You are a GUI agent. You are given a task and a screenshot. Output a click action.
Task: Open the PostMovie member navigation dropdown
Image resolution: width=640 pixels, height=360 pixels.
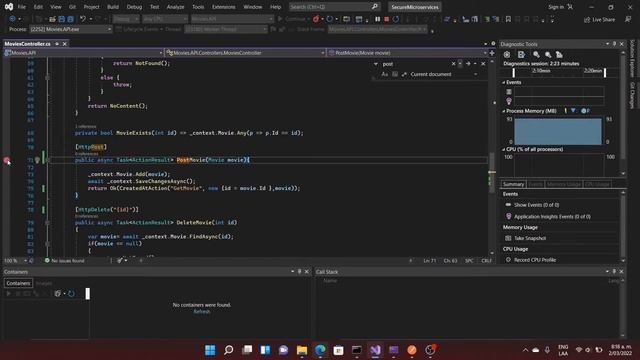point(407,53)
